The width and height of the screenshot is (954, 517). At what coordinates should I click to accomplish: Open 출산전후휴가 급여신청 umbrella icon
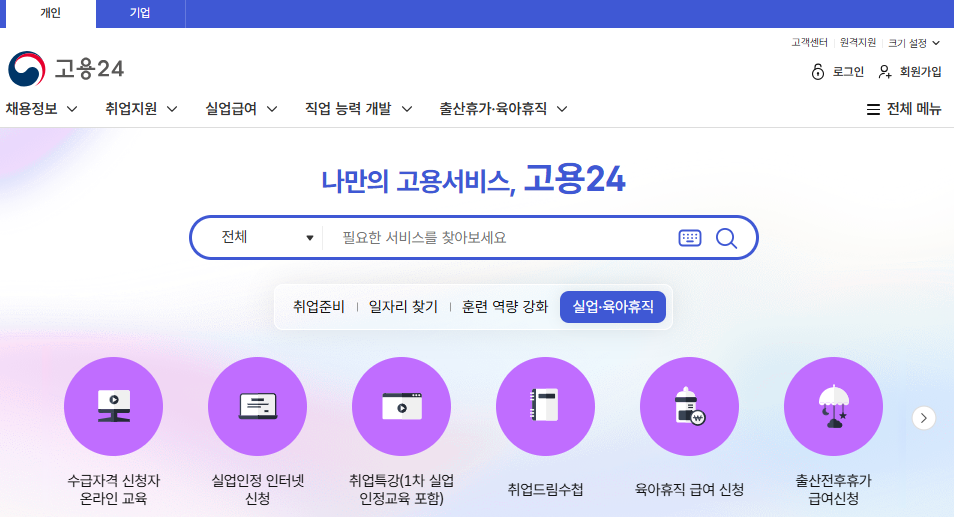click(x=833, y=406)
